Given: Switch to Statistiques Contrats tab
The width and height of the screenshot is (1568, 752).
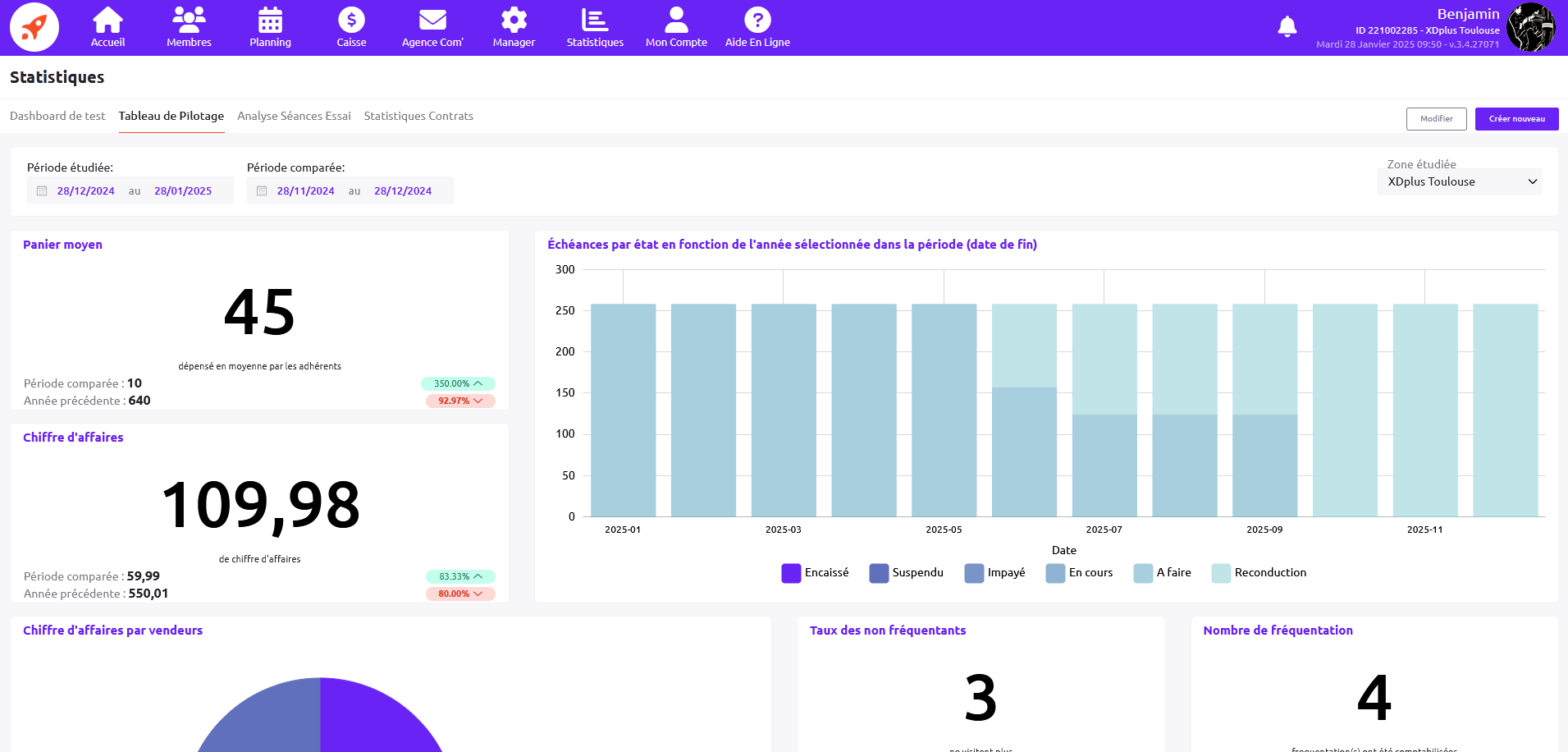Looking at the screenshot, I should pyautogui.click(x=418, y=116).
